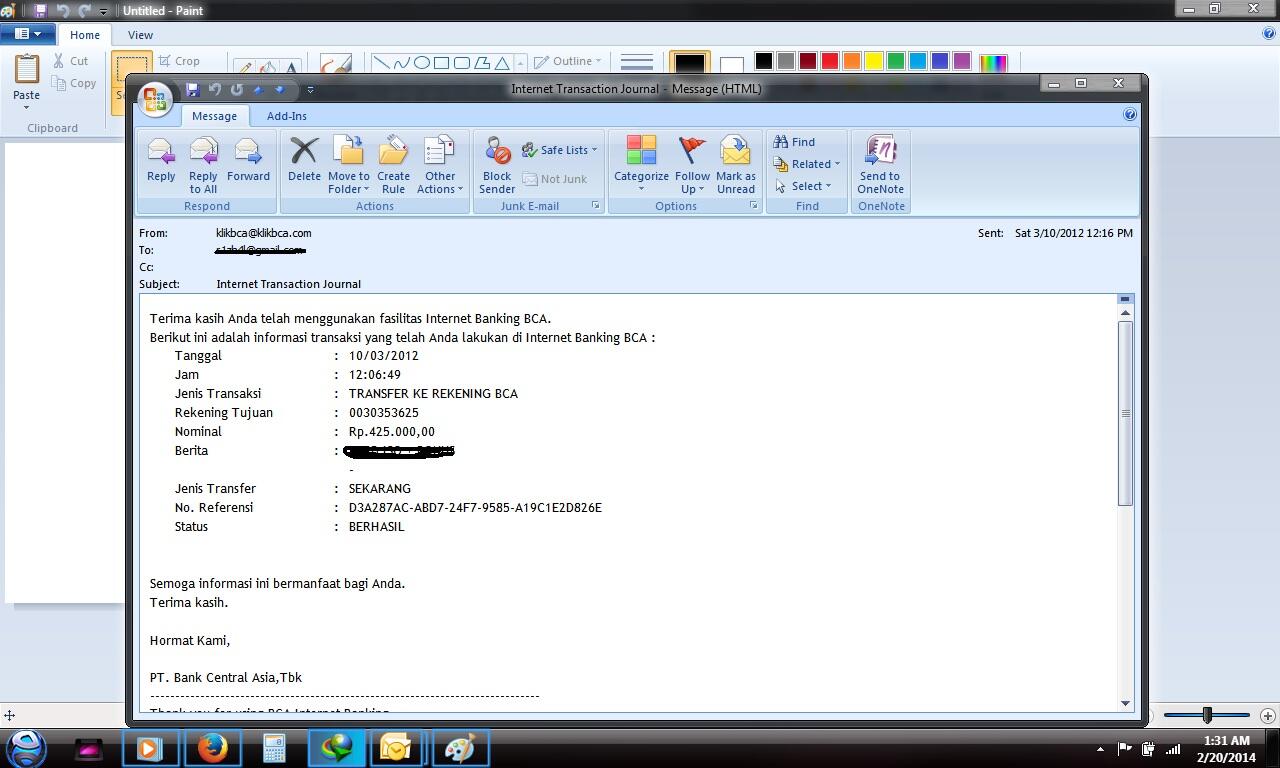This screenshot has height=768, width=1280.
Task: Customize the Outlook quick access toolbar
Action: pyautogui.click(x=310, y=89)
